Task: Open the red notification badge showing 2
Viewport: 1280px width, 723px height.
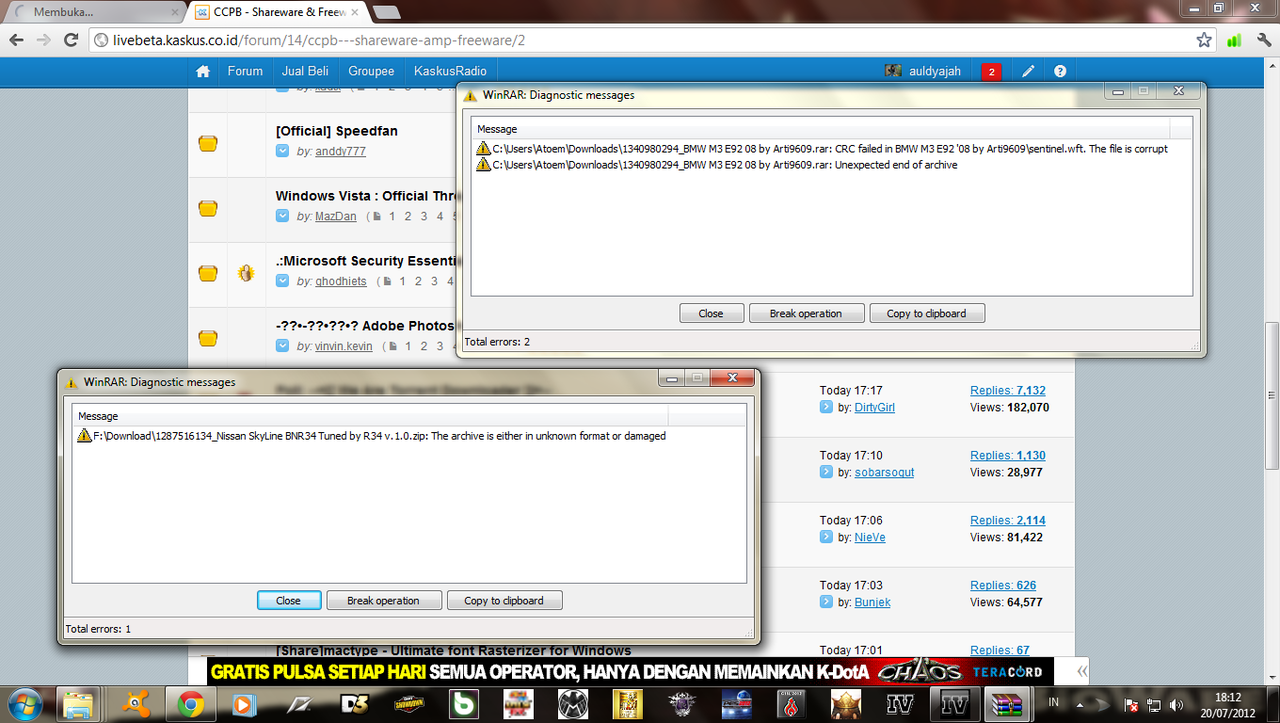Action: pos(991,72)
